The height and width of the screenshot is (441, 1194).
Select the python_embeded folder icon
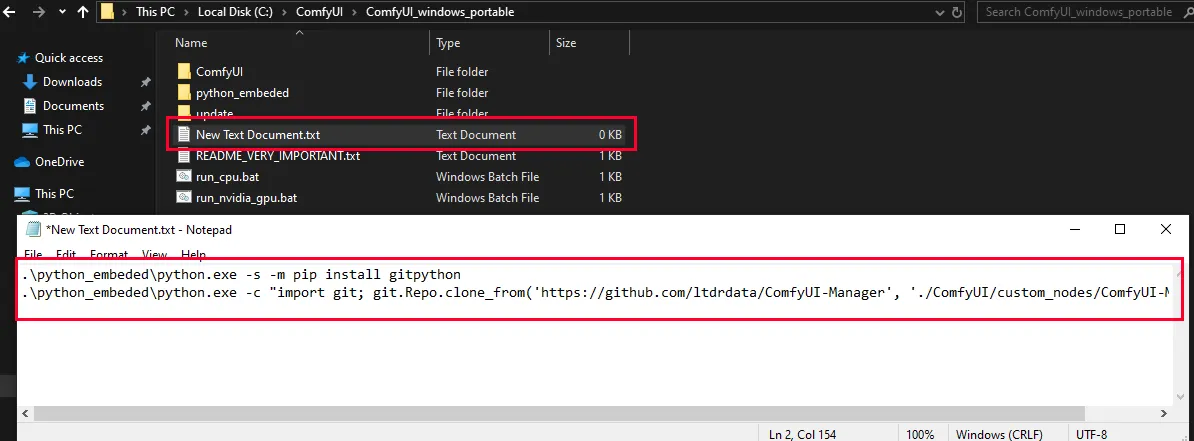point(184,93)
